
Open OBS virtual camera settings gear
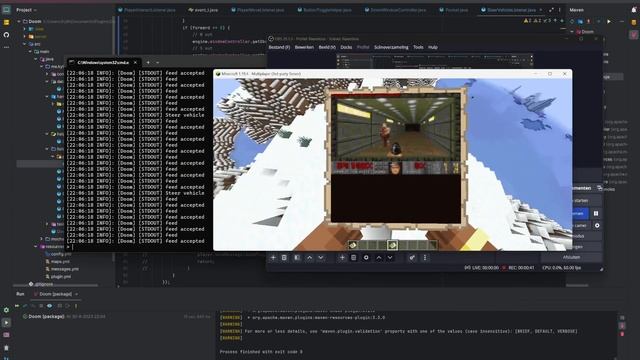pos(597,225)
